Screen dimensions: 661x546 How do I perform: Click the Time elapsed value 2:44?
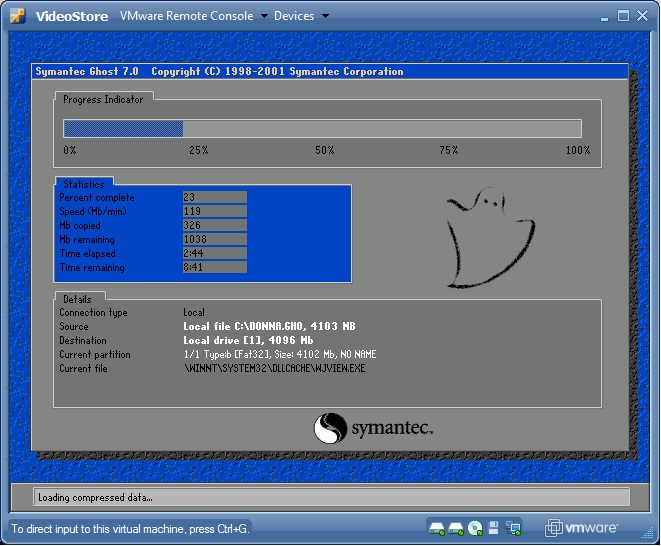[215, 253]
